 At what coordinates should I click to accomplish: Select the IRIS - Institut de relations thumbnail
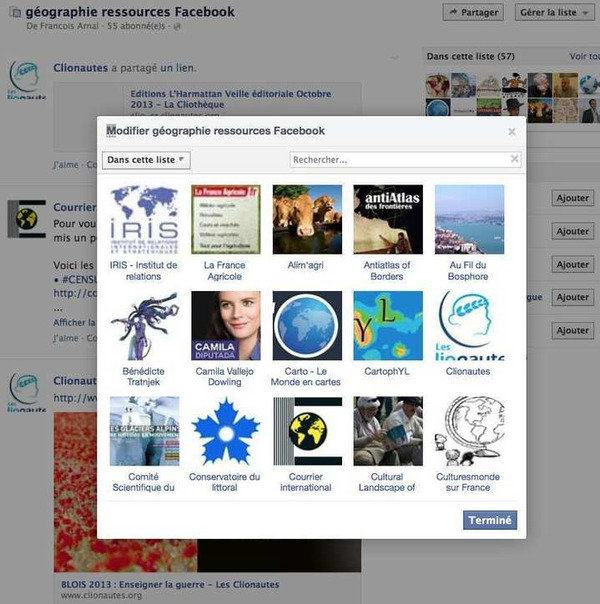coord(144,220)
